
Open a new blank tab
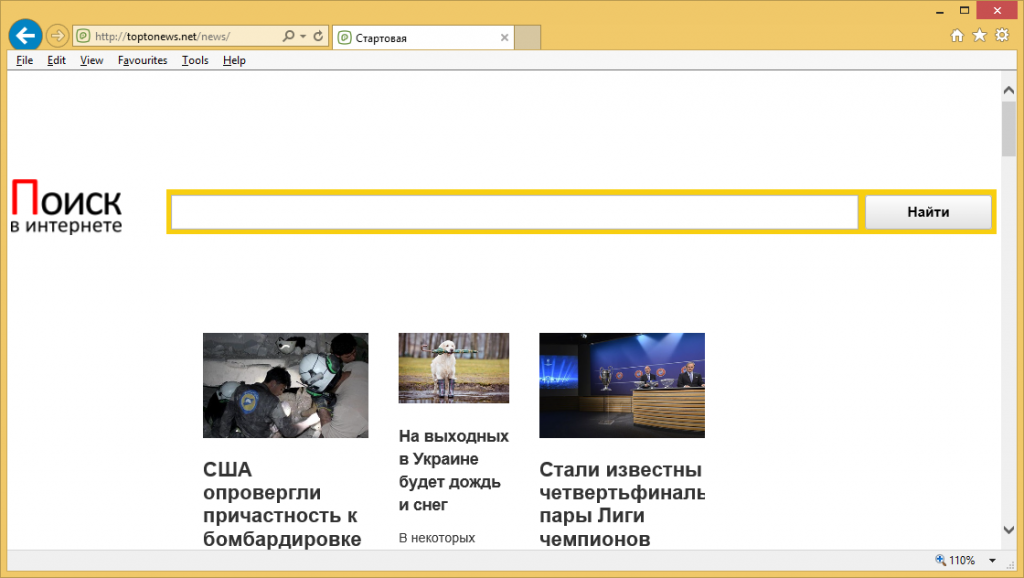[528, 38]
